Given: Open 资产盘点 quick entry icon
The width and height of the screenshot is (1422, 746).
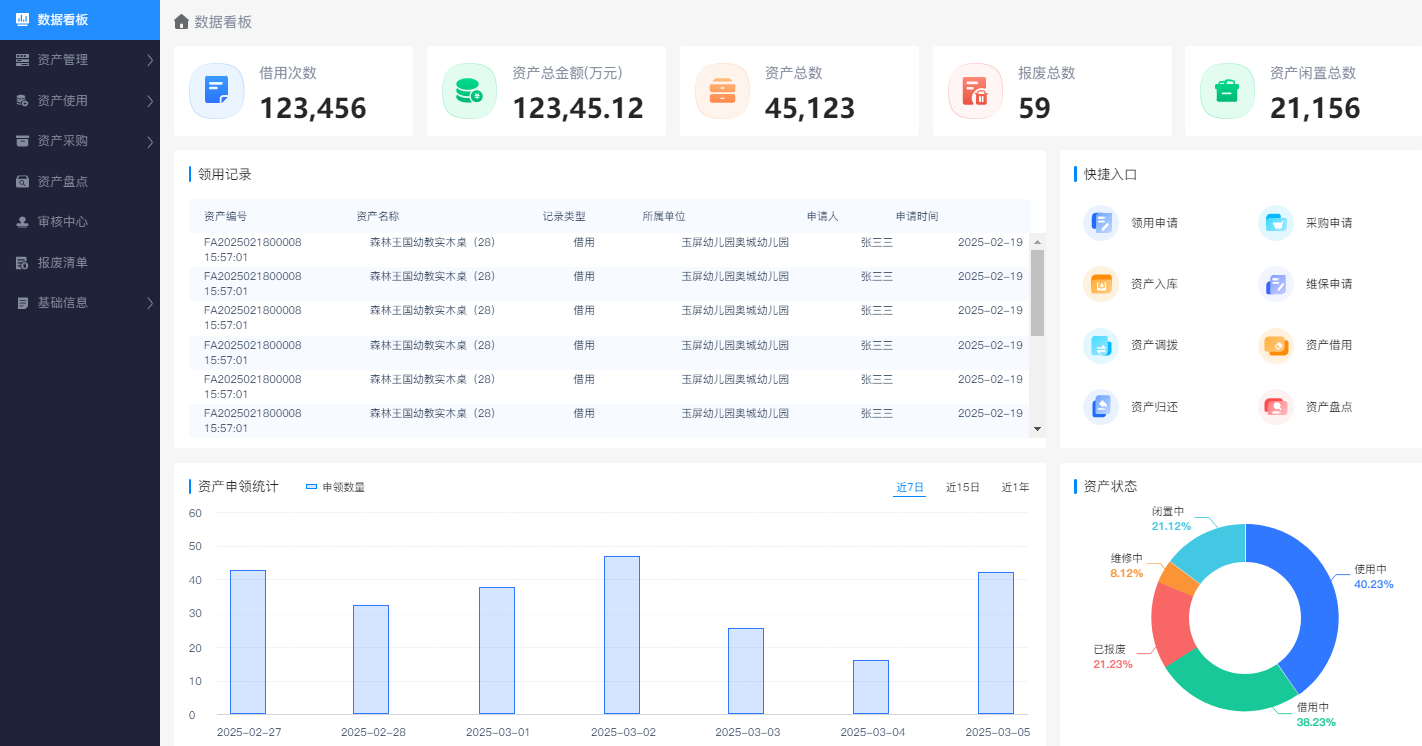Looking at the screenshot, I should 1276,407.
